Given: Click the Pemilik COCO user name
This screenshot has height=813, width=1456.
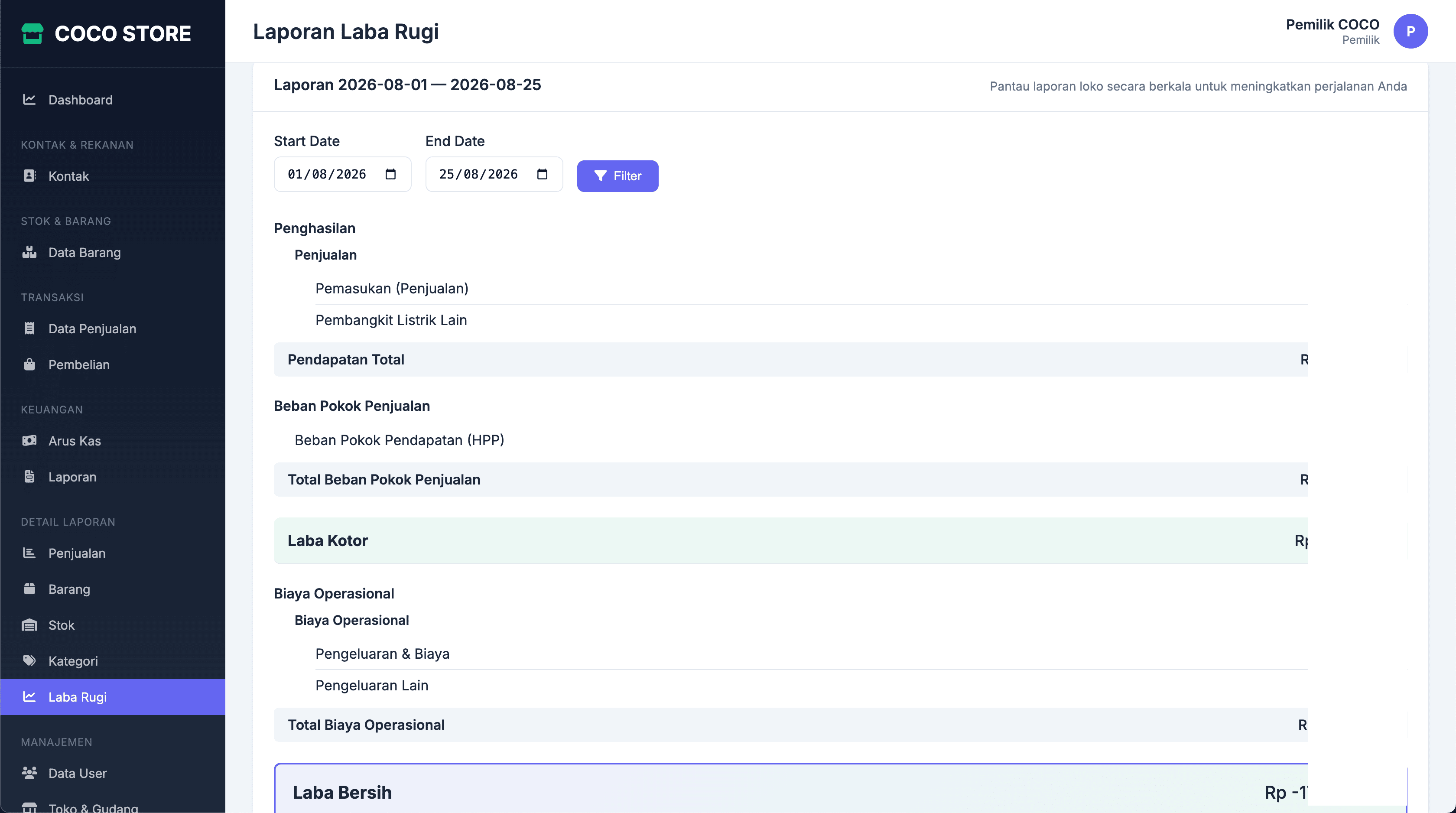Looking at the screenshot, I should [x=1332, y=24].
